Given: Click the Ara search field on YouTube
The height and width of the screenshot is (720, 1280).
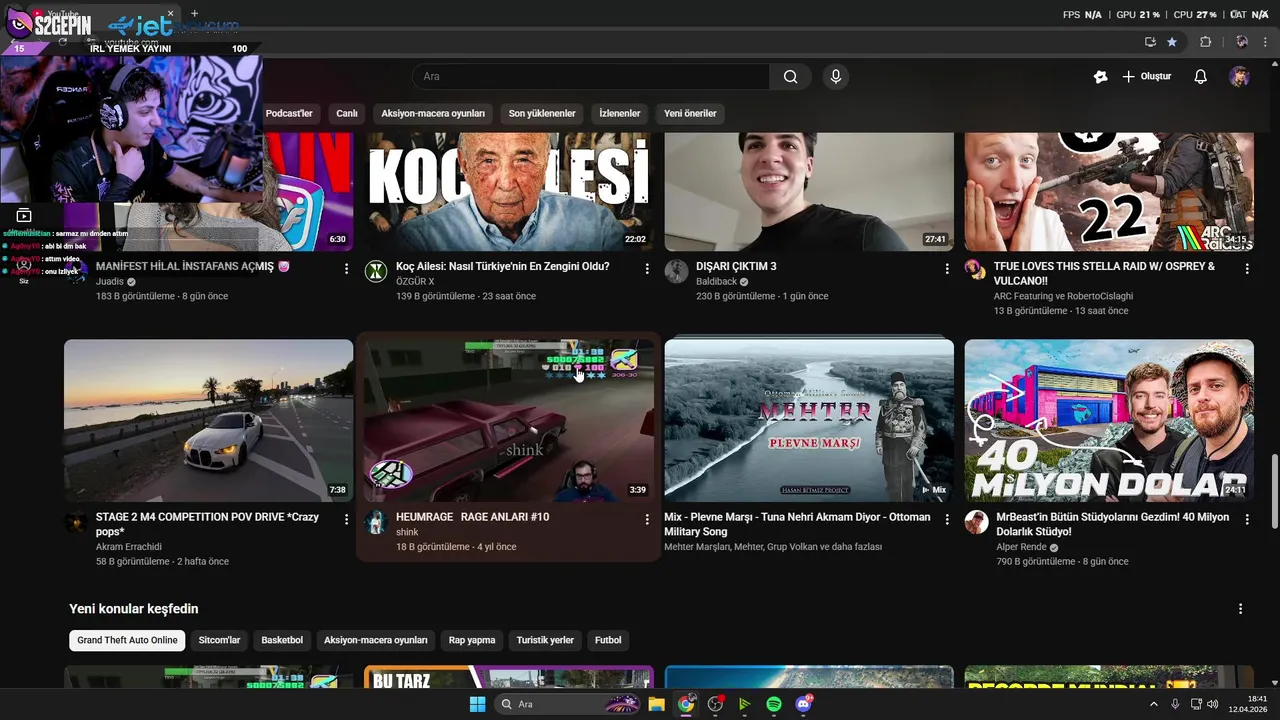Looking at the screenshot, I should pos(590,77).
